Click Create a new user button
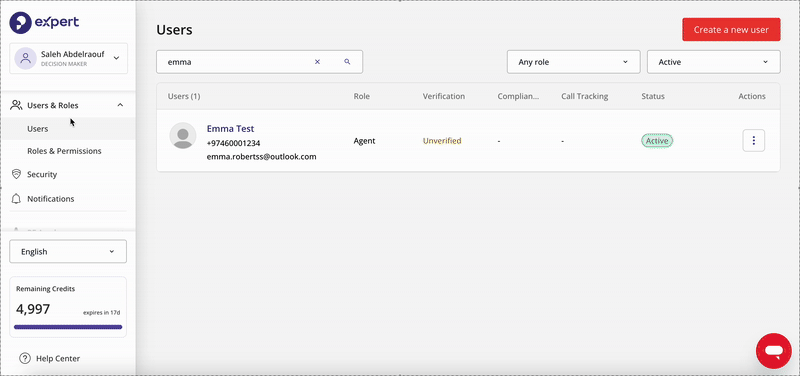 (731, 30)
